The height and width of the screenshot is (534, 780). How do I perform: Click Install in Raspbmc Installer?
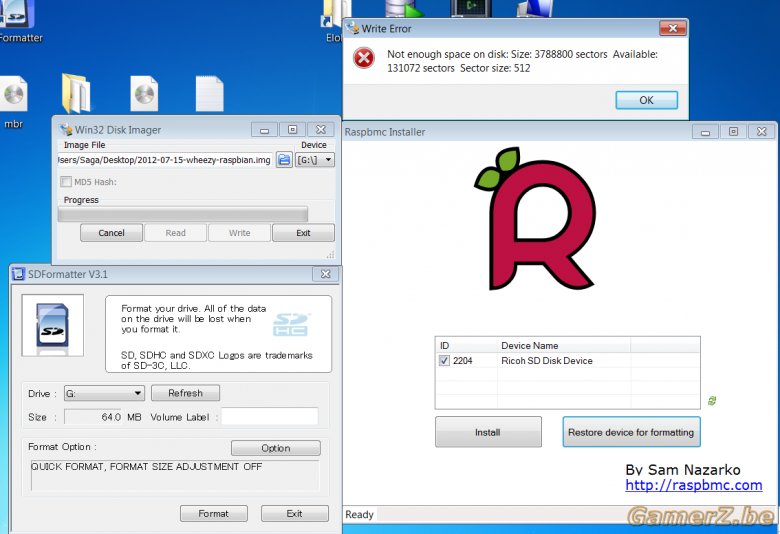[x=488, y=432]
